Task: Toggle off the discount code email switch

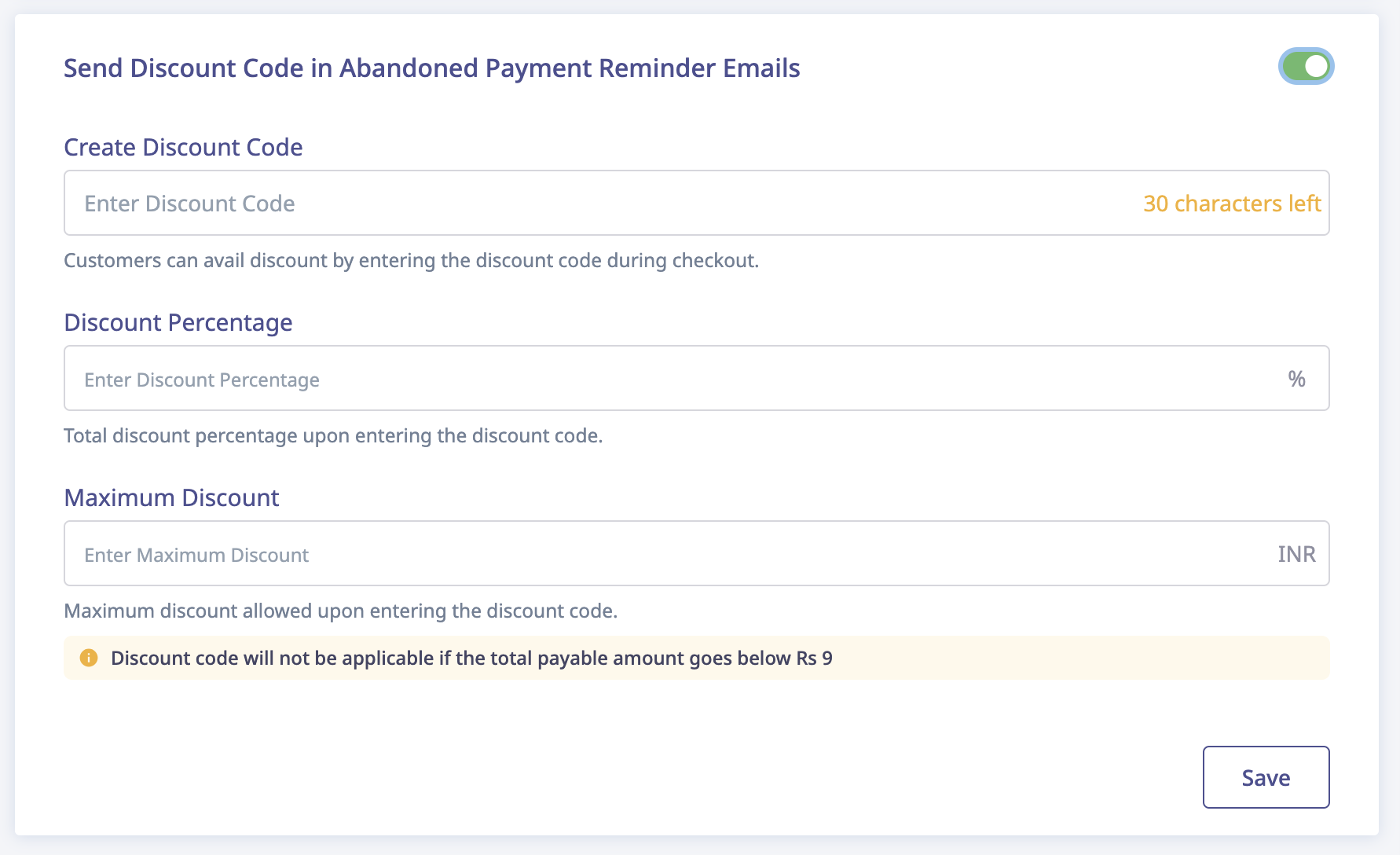Action: pyautogui.click(x=1306, y=67)
